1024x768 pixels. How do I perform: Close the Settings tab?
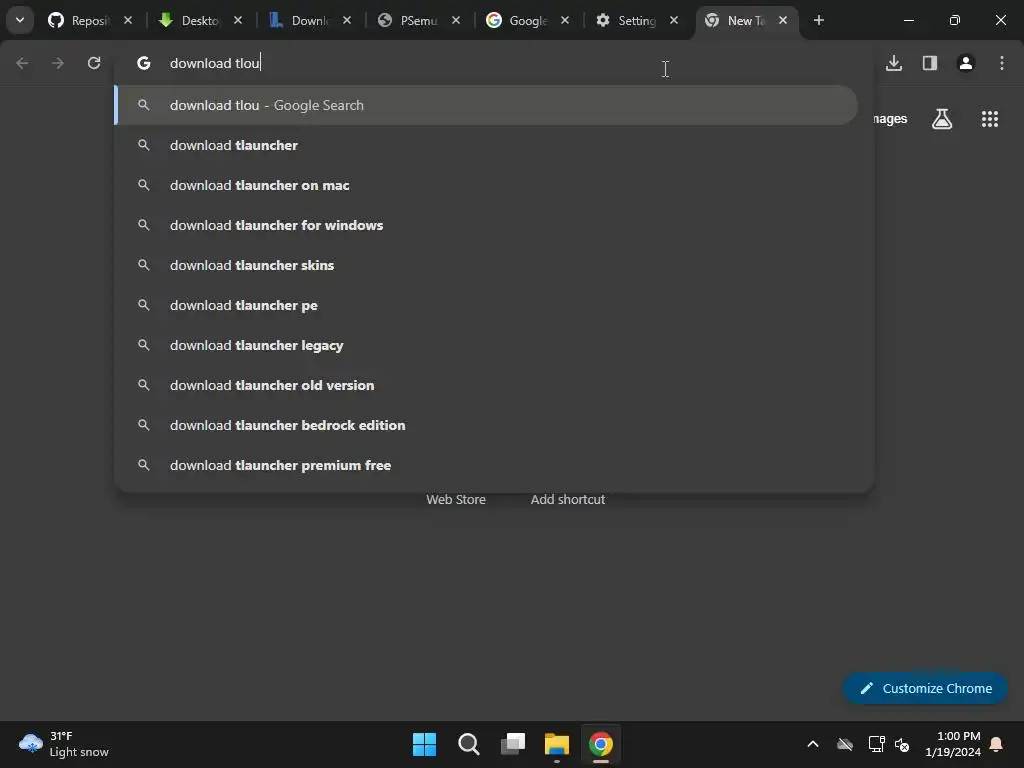coord(674,20)
